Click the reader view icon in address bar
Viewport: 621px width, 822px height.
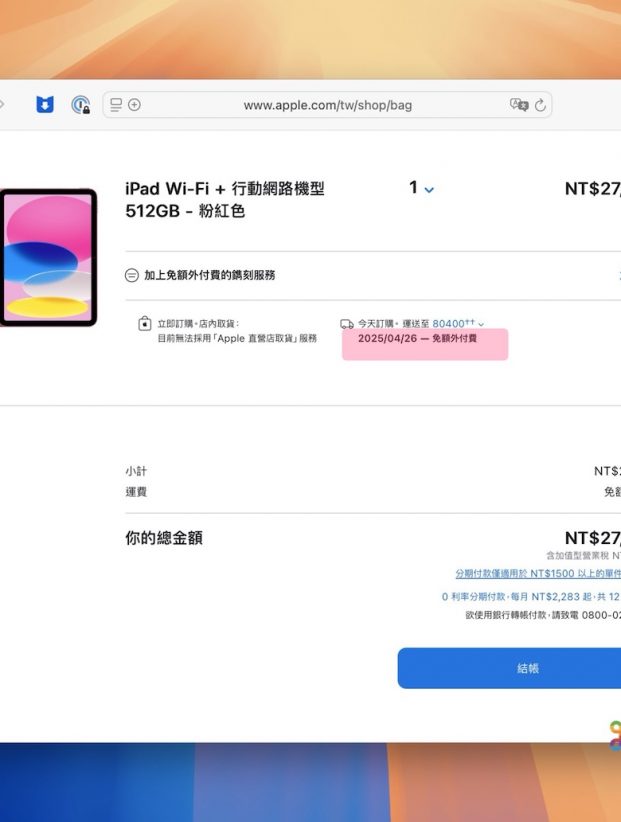click(116, 105)
